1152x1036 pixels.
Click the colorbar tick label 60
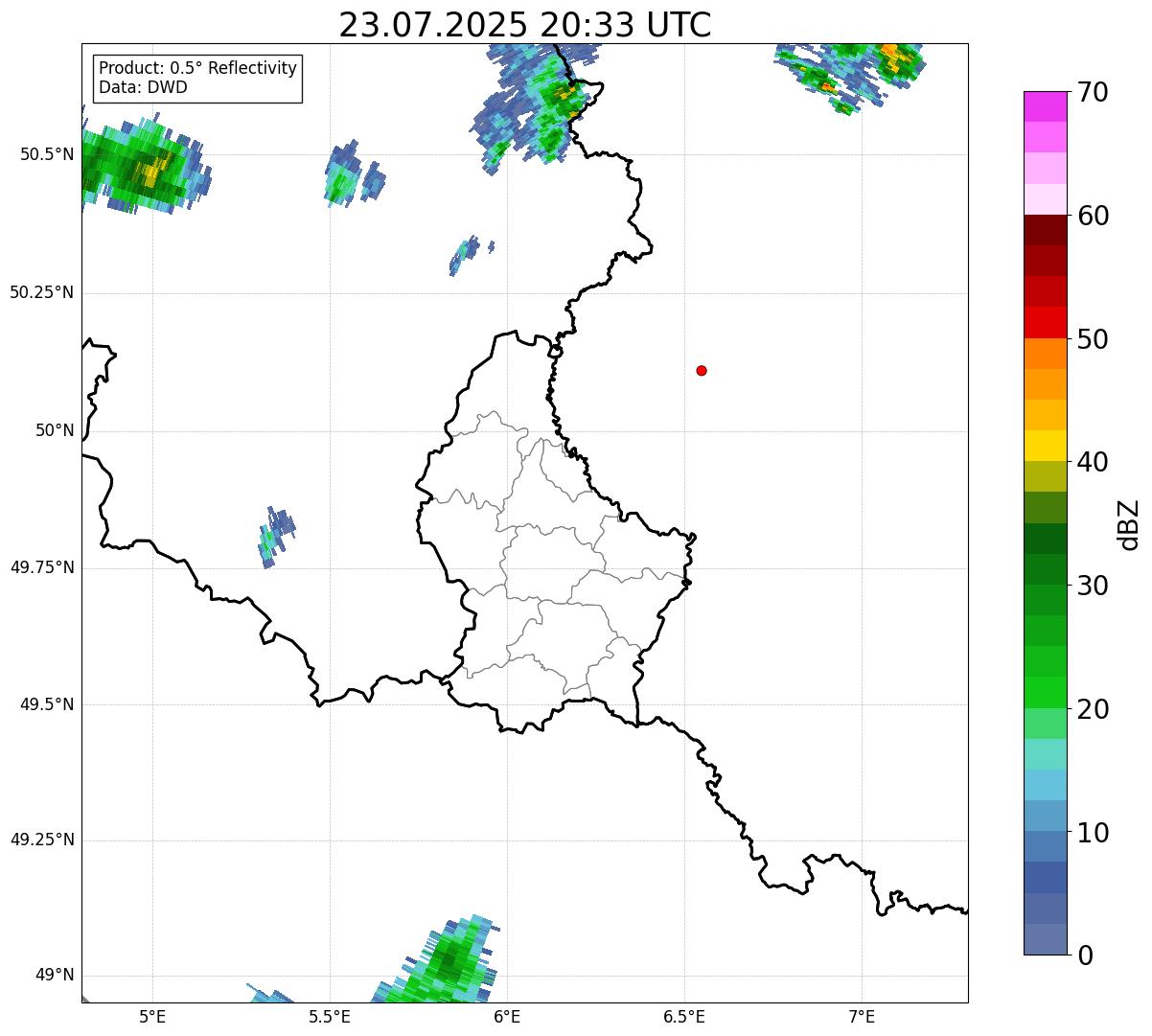(x=1092, y=216)
